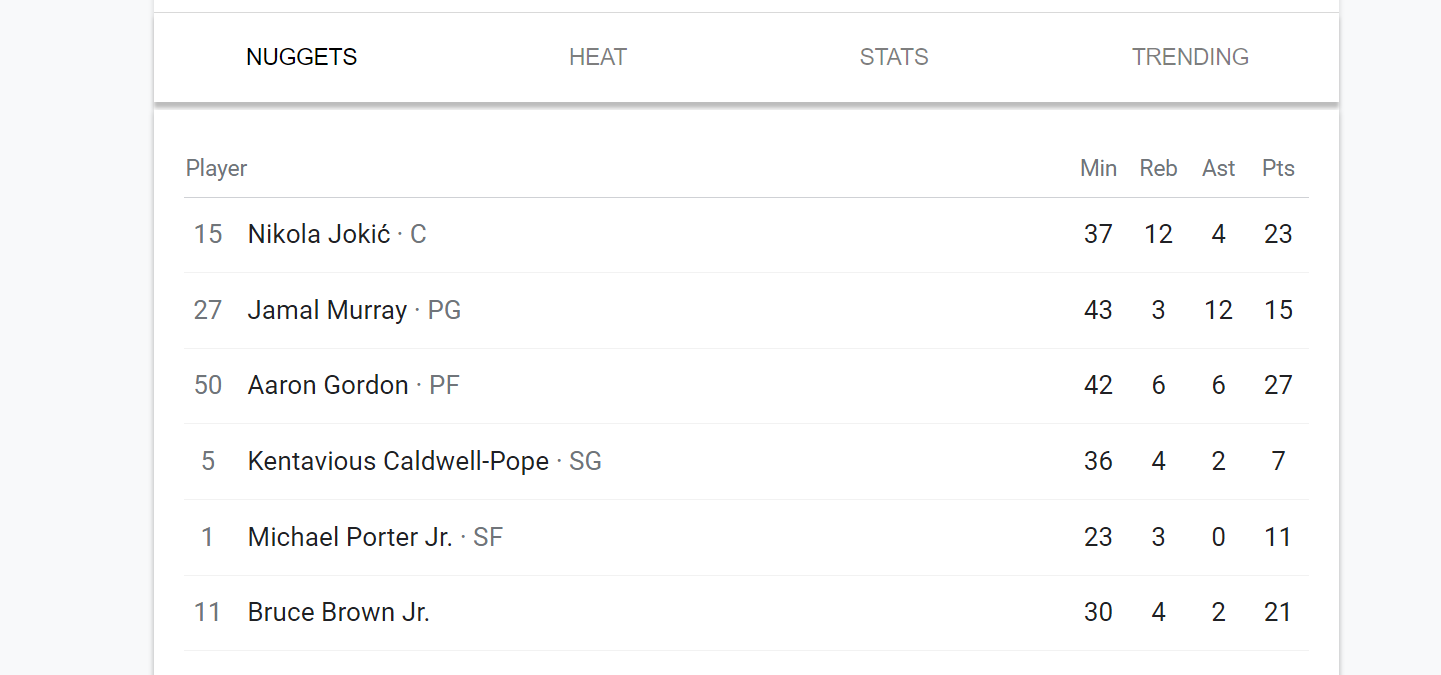Click the Min column header

click(1098, 168)
